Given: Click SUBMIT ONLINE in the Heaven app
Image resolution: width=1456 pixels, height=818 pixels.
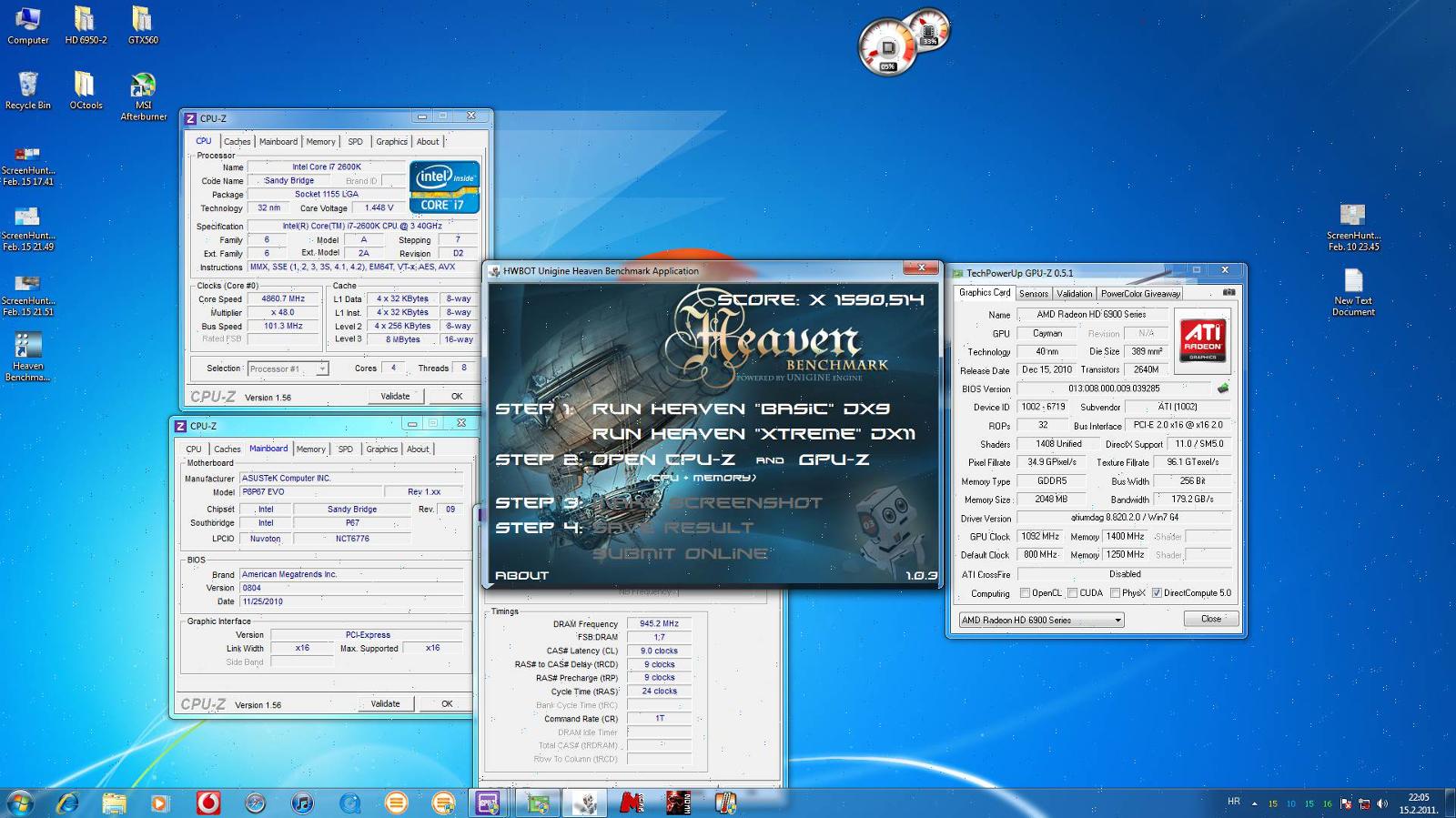Looking at the screenshot, I should [680, 553].
